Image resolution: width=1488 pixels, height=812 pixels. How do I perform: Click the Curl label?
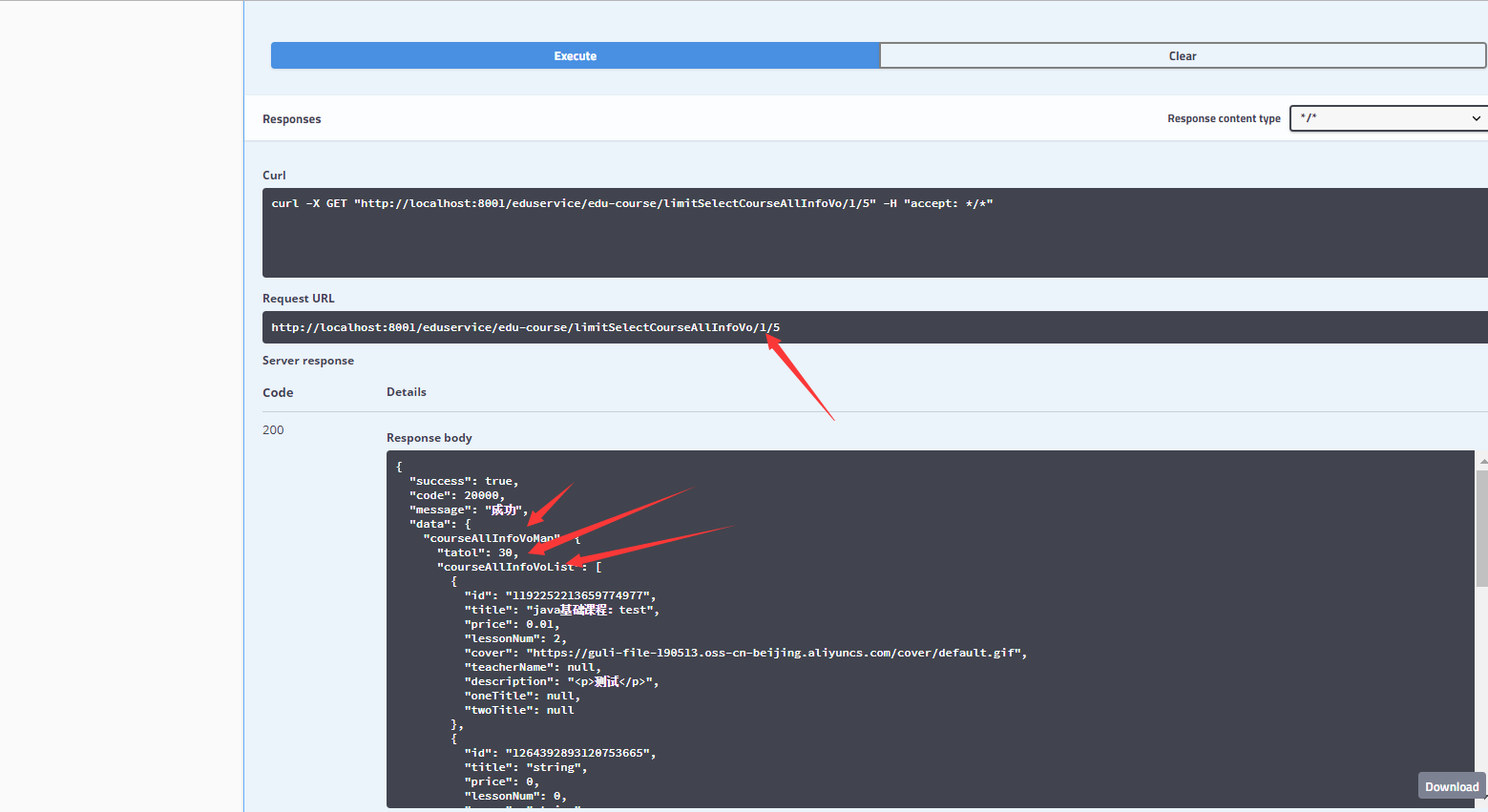tap(274, 176)
